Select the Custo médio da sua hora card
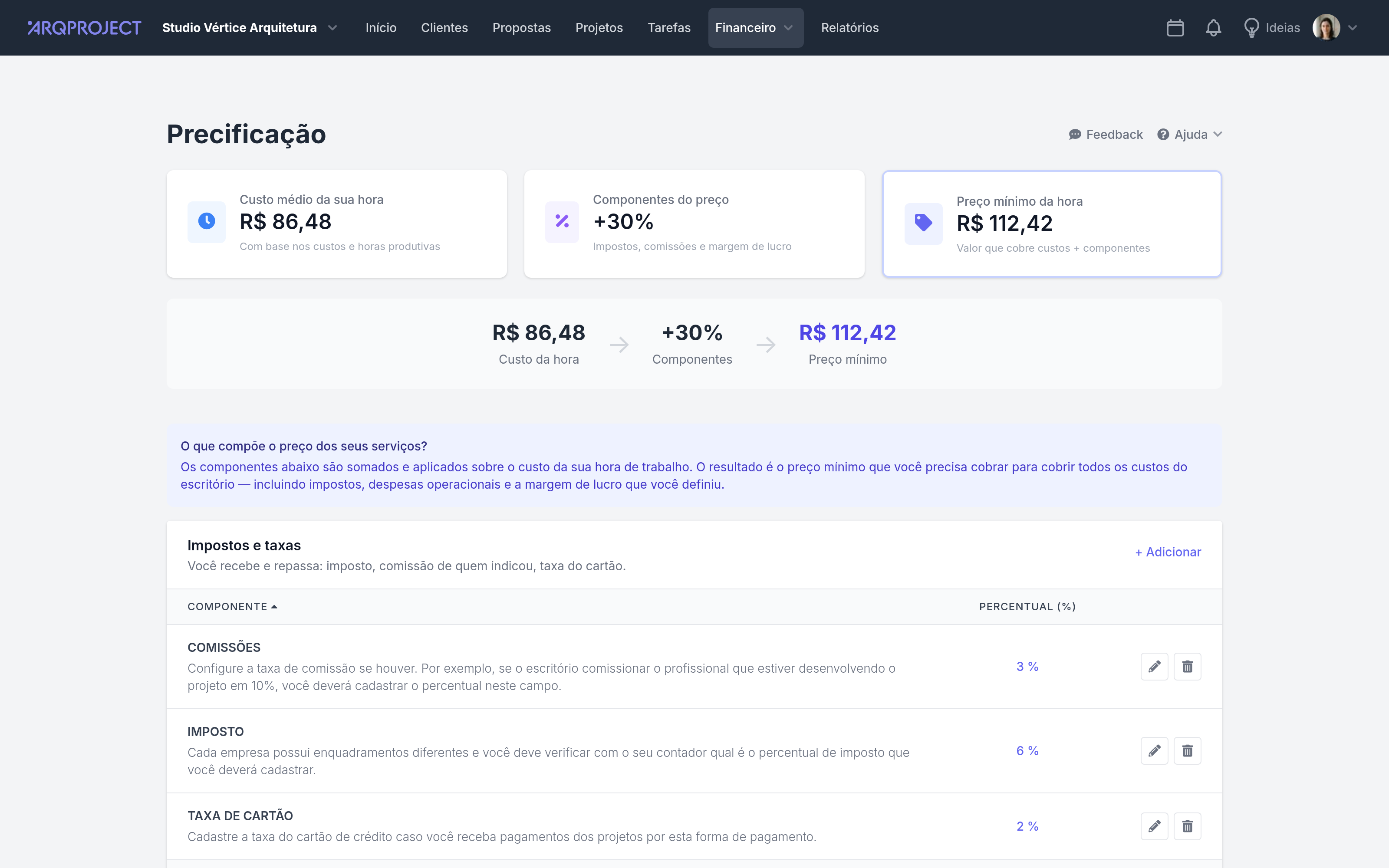 (x=336, y=224)
